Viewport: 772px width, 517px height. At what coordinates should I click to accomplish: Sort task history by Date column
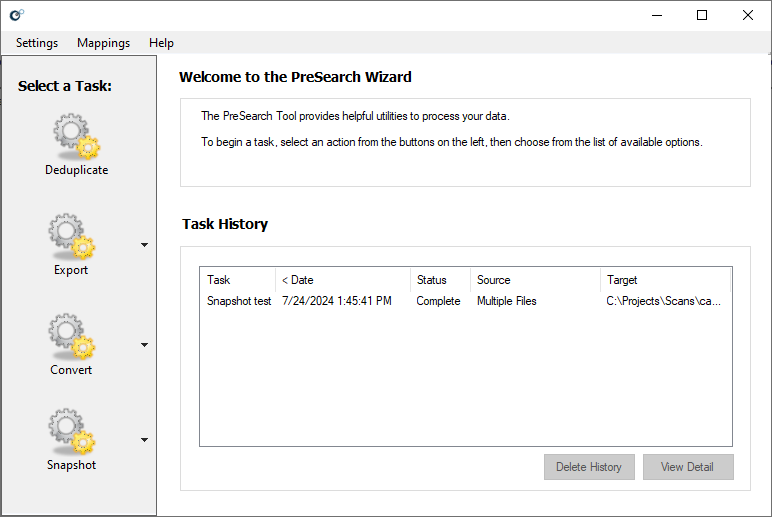click(x=342, y=280)
